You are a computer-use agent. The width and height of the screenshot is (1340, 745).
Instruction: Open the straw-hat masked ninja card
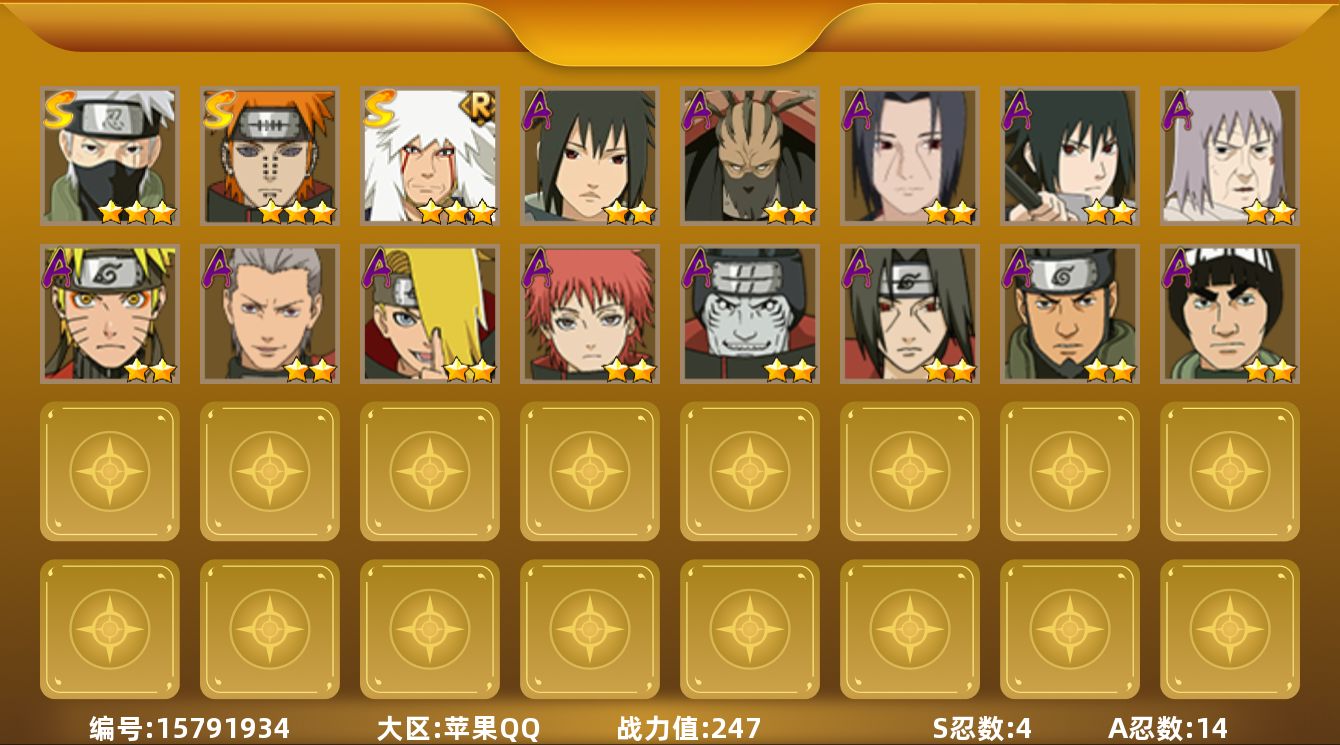point(749,156)
